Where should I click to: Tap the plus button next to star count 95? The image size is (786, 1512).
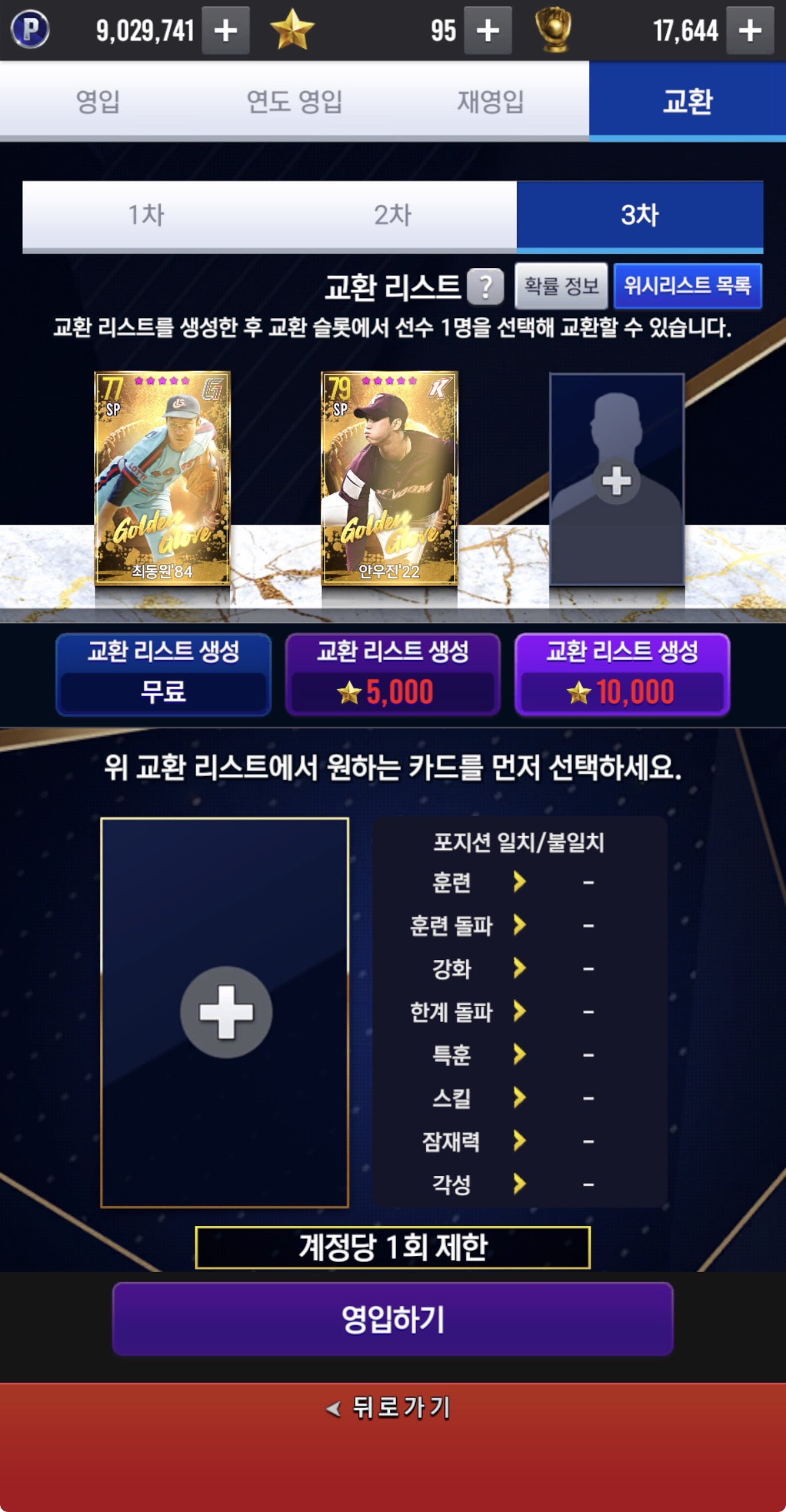pyautogui.click(x=487, y=30)
